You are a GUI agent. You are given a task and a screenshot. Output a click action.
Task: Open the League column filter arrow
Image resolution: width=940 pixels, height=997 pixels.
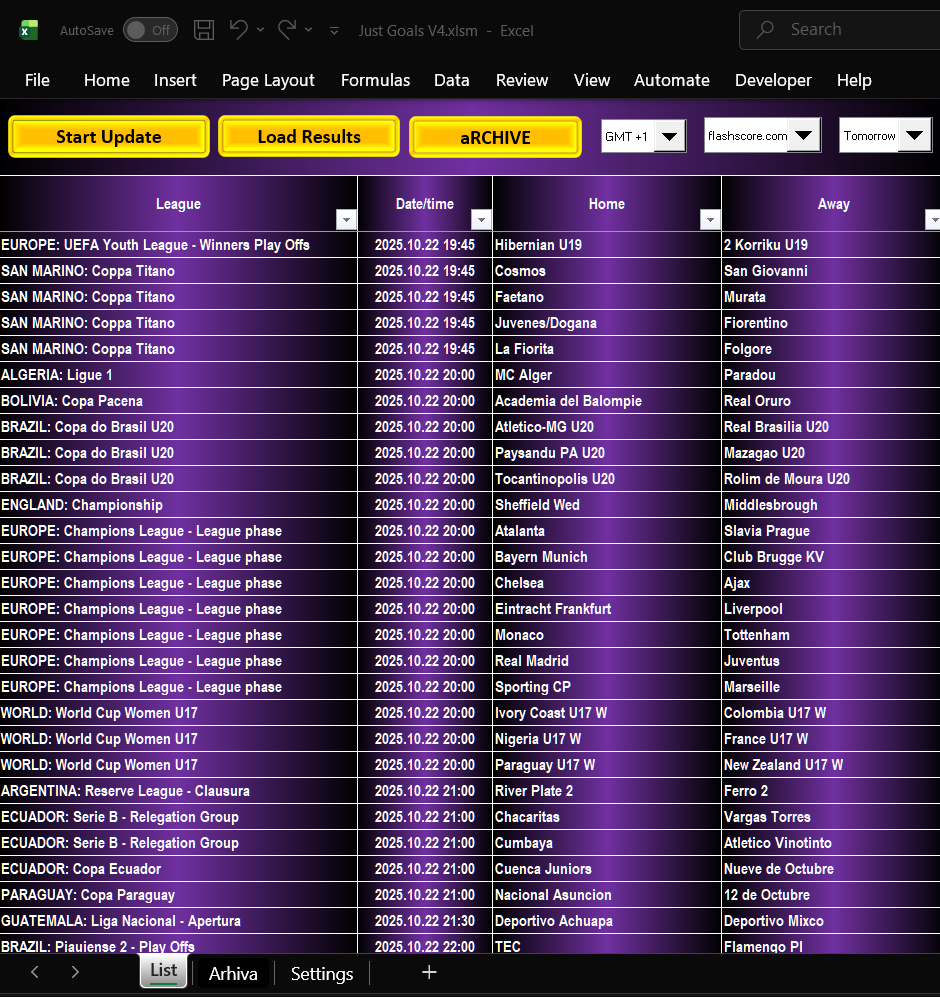346,220
